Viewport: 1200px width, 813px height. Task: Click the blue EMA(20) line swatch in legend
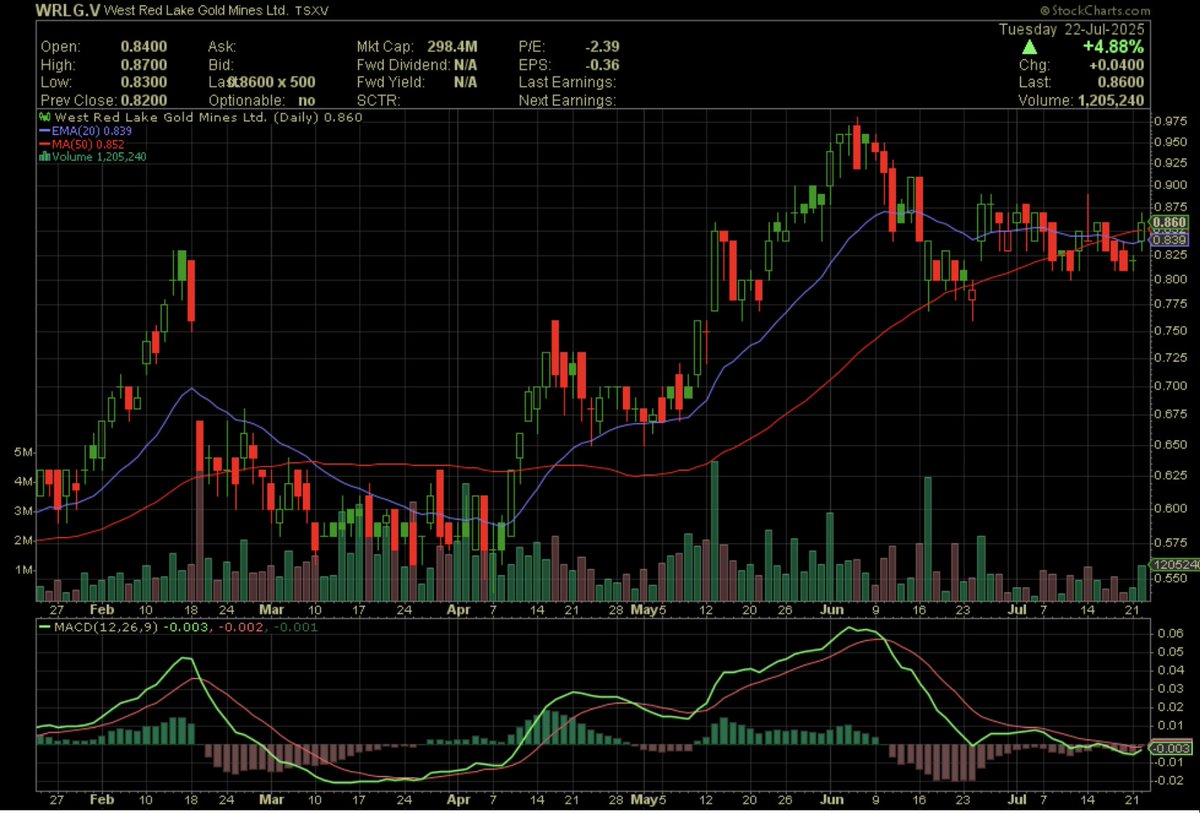(x=43, y=130)
